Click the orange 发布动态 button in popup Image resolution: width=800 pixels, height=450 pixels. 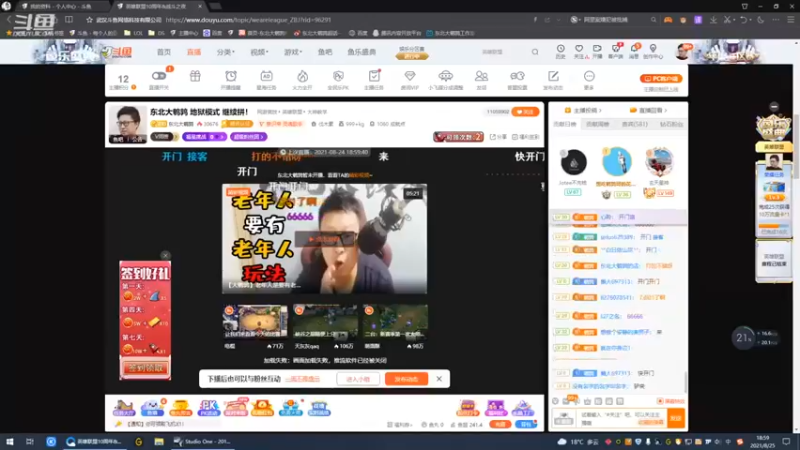click(407, 379)
